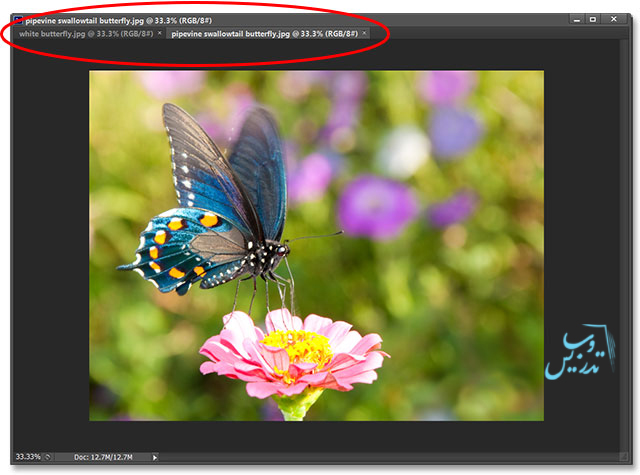Click the yellow center of the flower
Viewport: 640px width, 475px height.
click(x=297, y=347)
